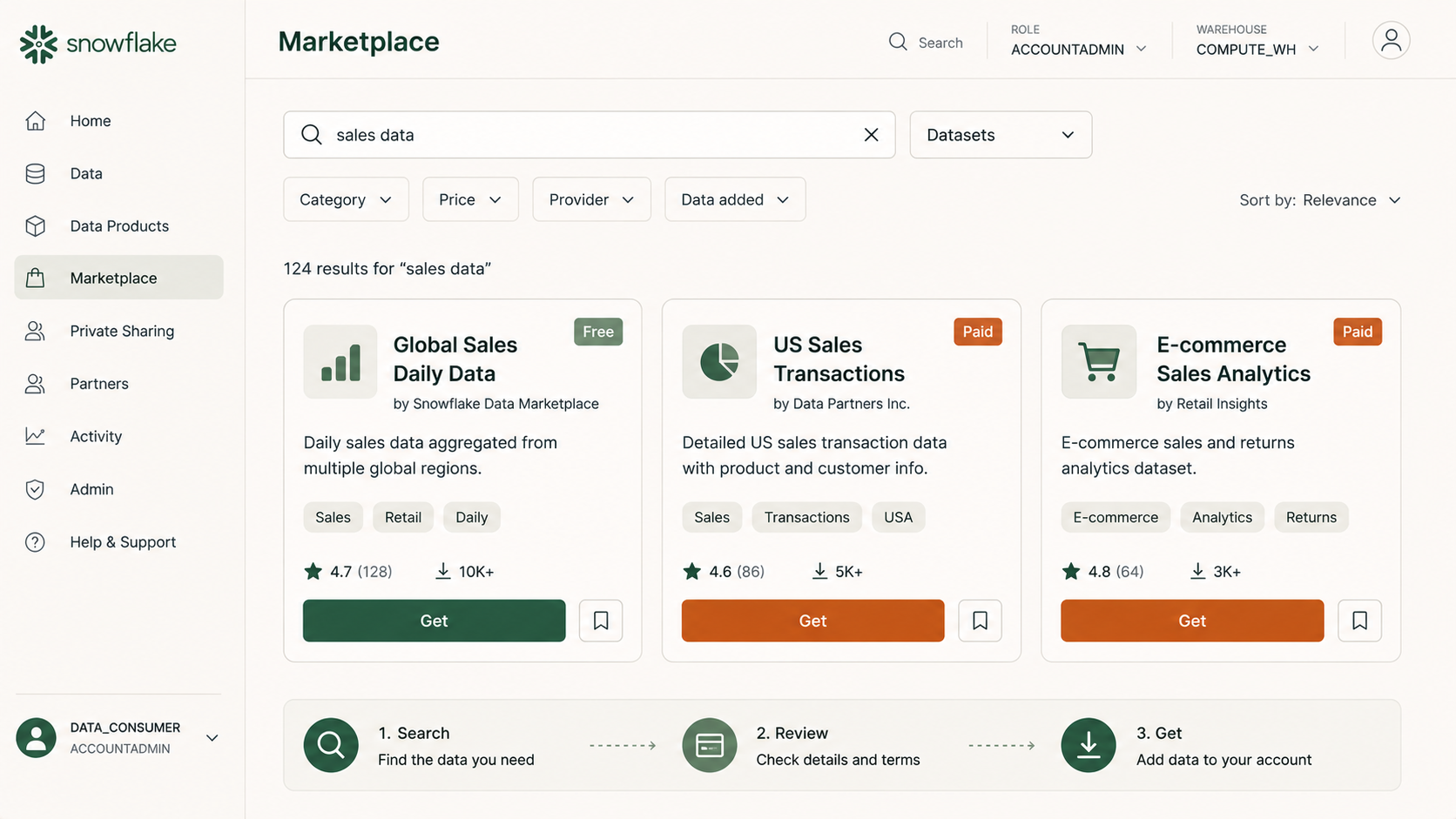Click the US Sales Transactions pie chart icon
Screen dimensions: 1456x819
(x=719, y=362)
